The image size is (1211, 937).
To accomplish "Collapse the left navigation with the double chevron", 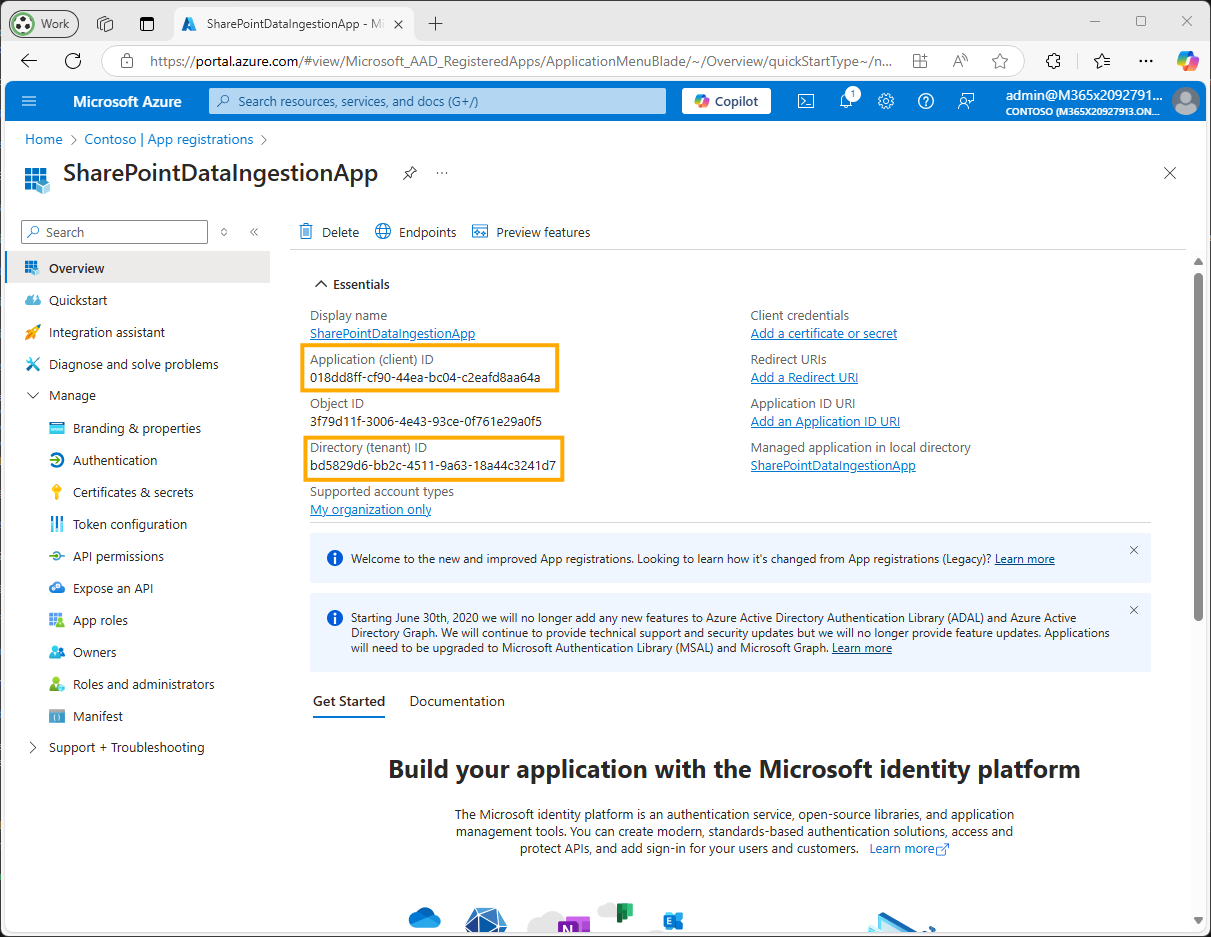I will point(254,231).
